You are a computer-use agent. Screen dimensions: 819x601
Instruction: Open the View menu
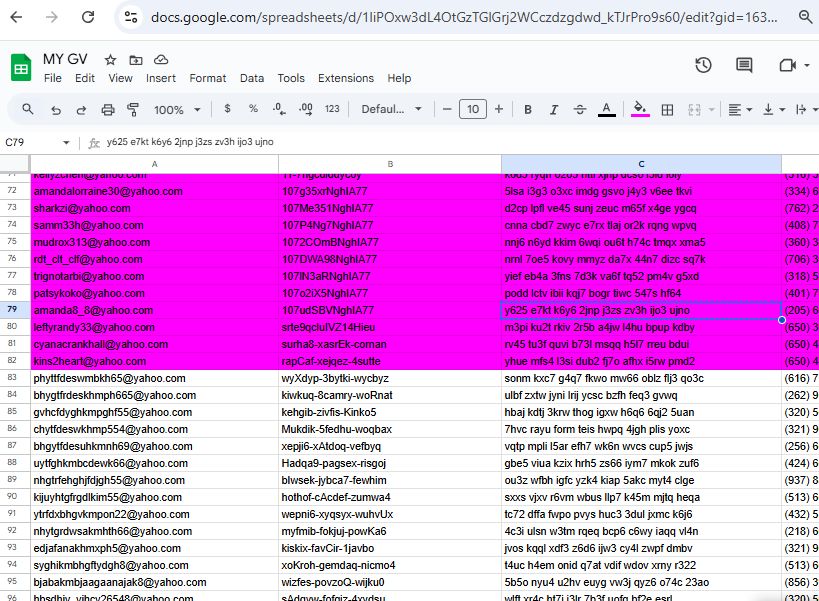coord(120,78)
